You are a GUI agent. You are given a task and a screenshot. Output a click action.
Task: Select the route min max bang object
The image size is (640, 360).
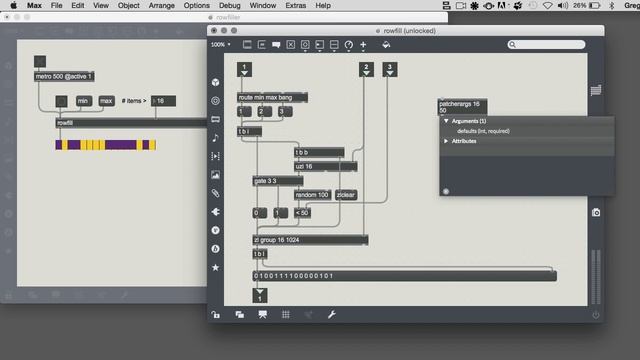tap(272, 98)
